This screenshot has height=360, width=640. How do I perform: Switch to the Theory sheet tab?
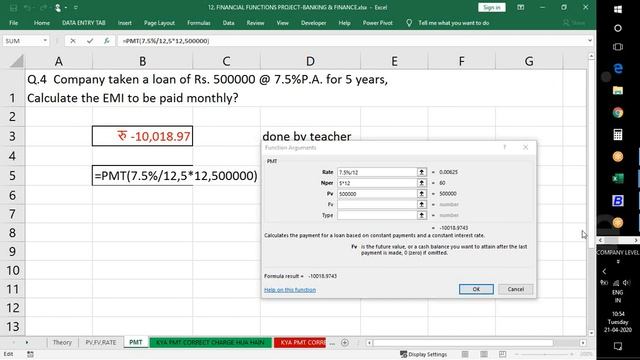coord(62,342)
